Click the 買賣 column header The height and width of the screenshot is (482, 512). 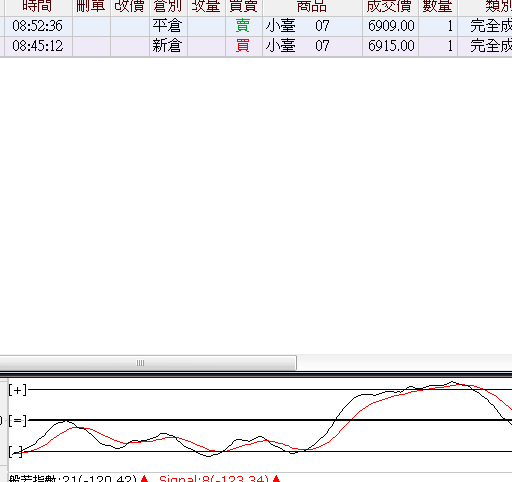tap(243, 7)
